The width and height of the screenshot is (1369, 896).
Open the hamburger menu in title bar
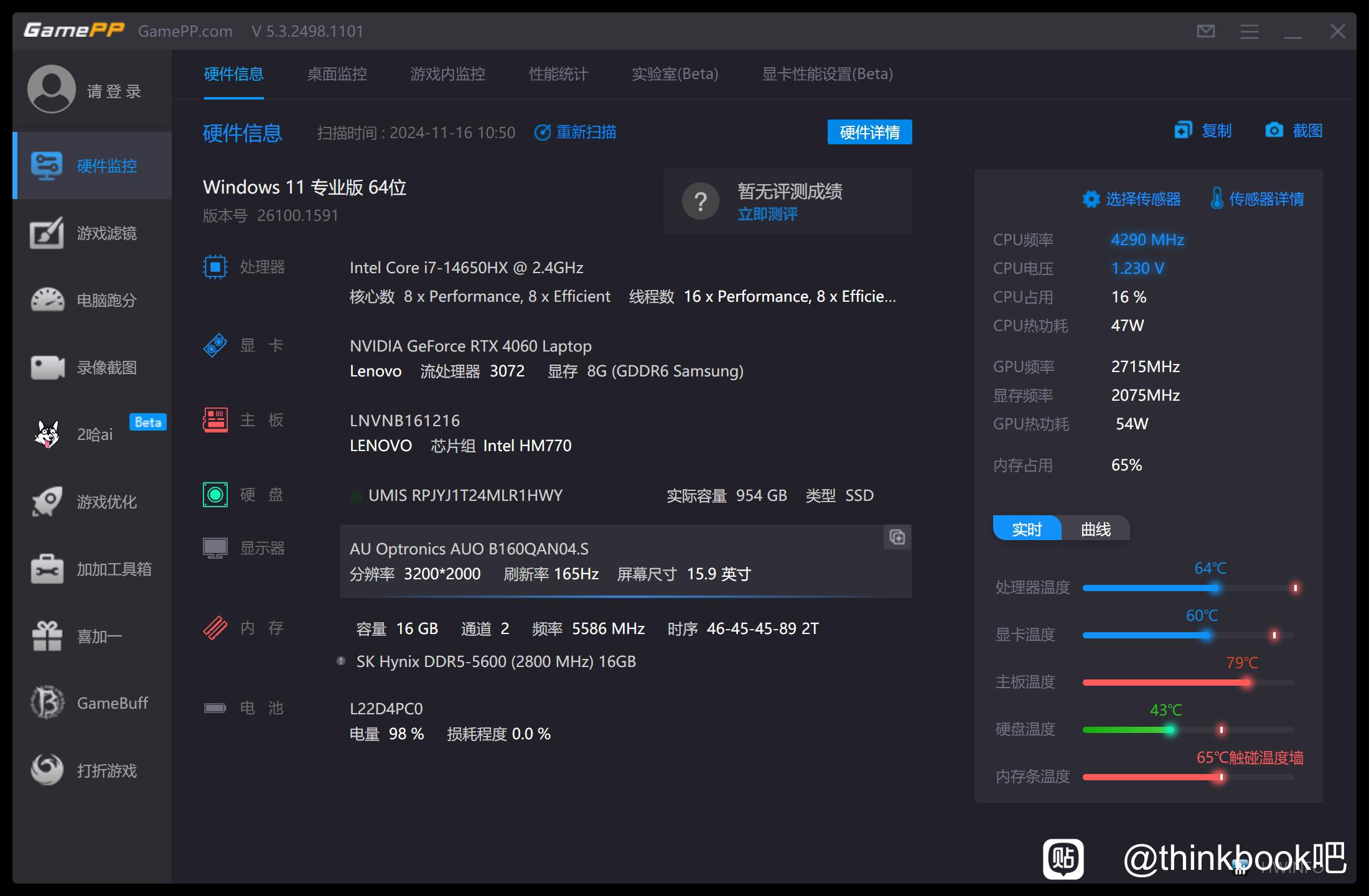point(1249,31)
